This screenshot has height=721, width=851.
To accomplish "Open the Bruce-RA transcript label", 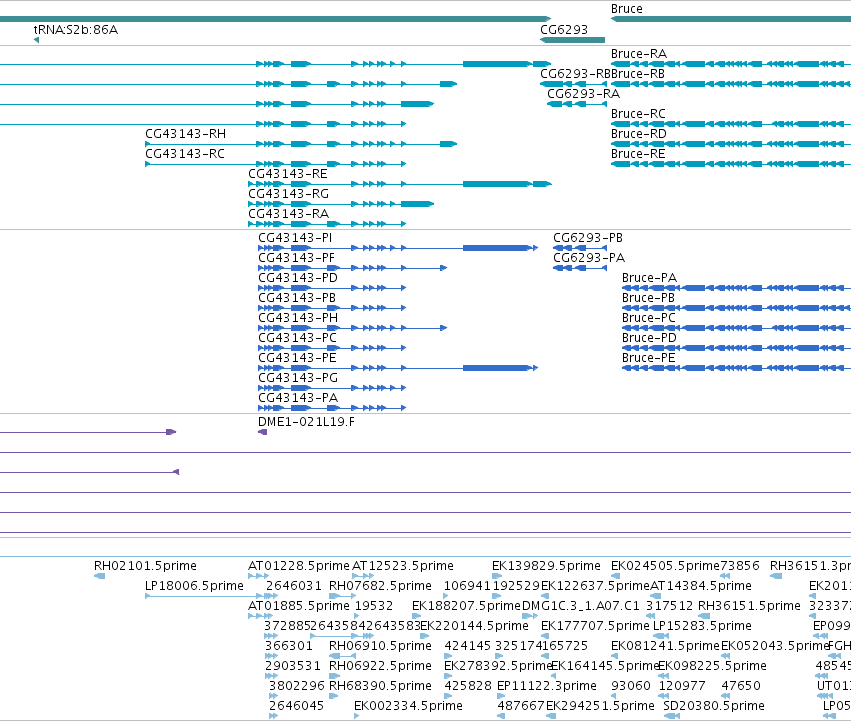I will (x=639, y=54).
